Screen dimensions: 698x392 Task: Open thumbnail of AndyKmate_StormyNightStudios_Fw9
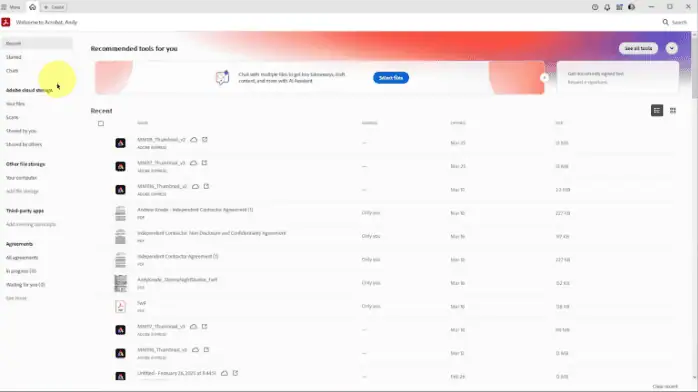pyautogui.click(x=120, y=283)
